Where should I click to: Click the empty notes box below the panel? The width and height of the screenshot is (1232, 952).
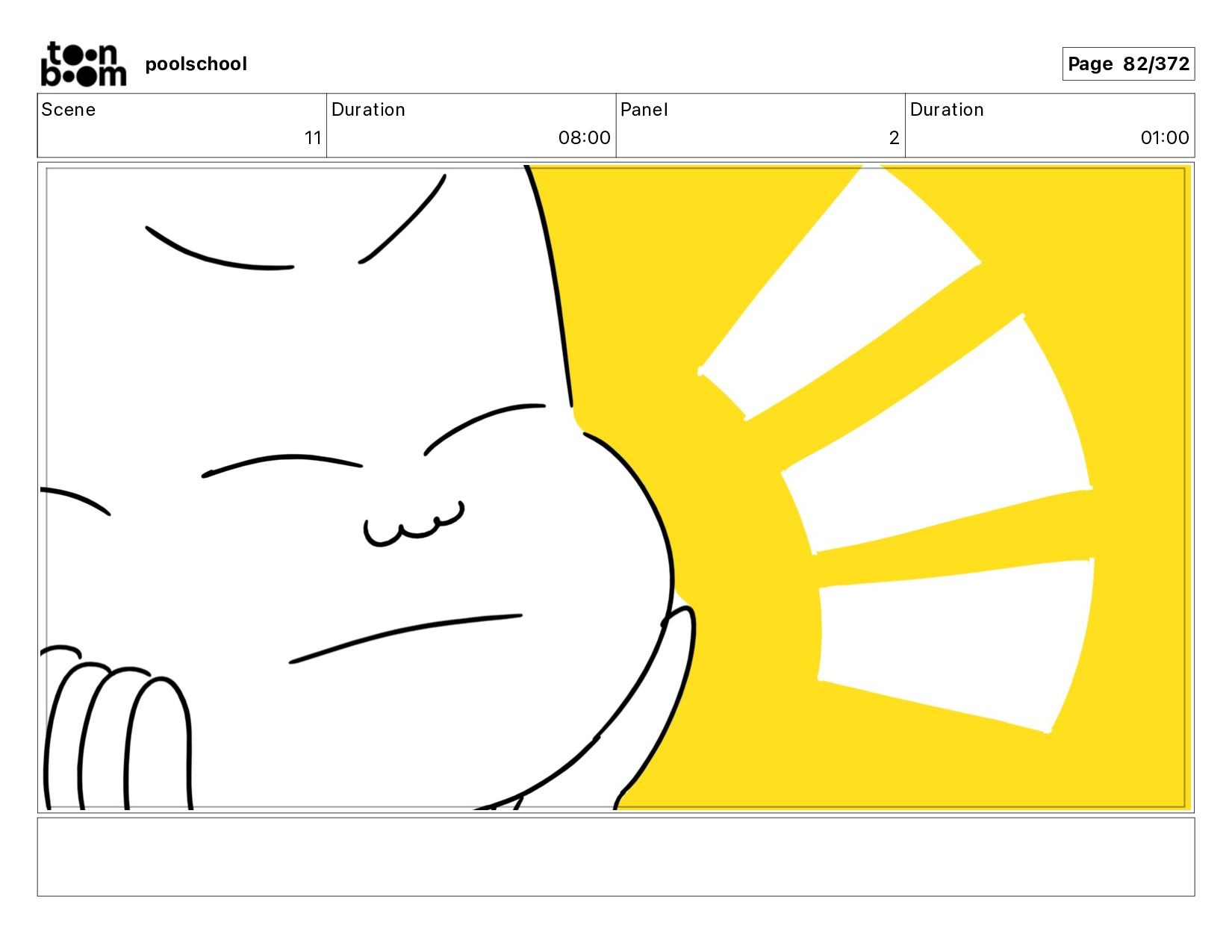(616, 856)
